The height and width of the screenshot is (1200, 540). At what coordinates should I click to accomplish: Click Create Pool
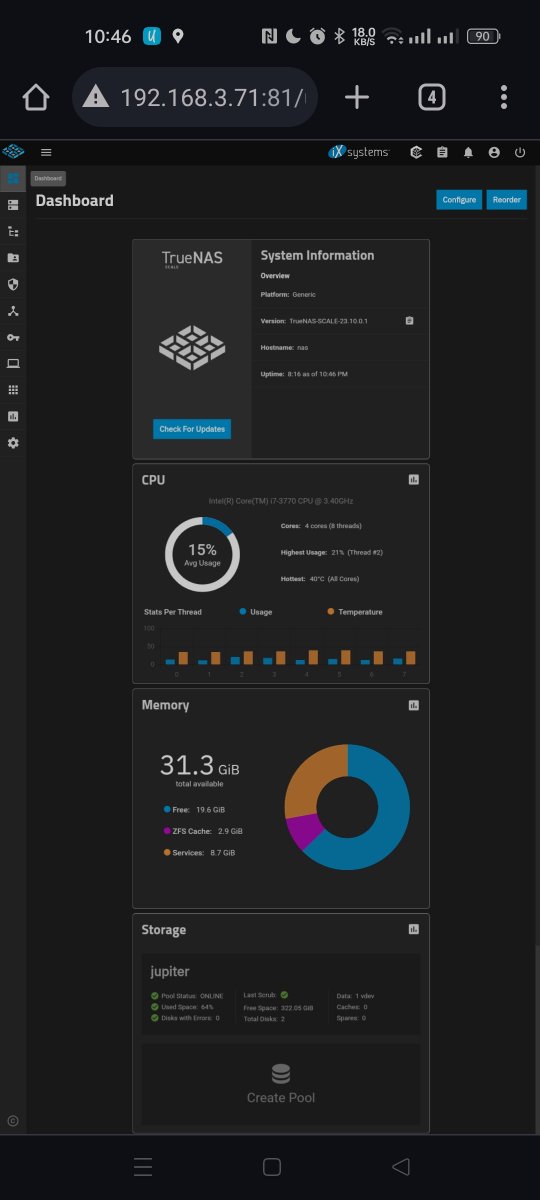[281, 1085]
